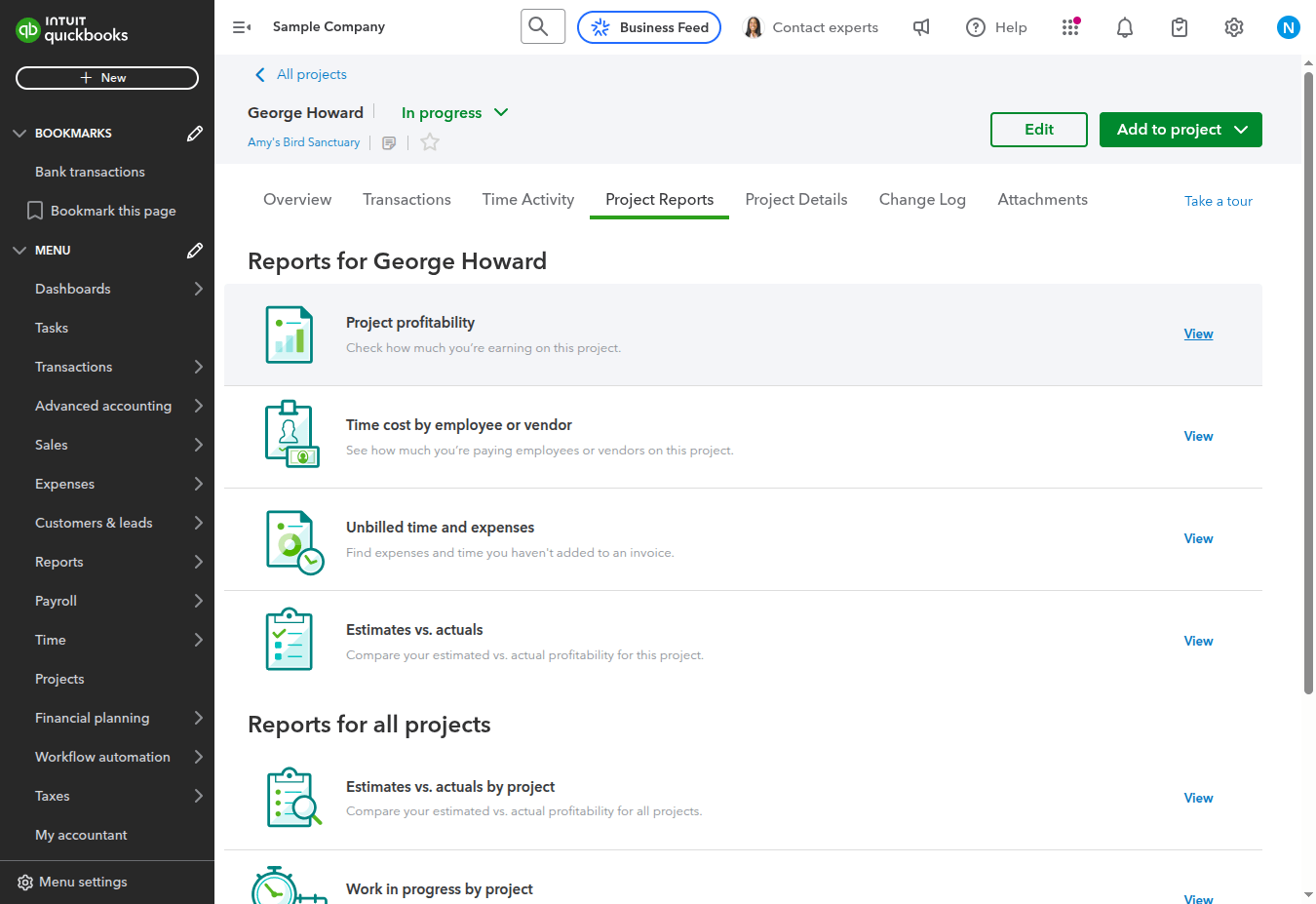The height and width of the screenshot is (904, 1316).
Task: Favorite the project with star icon
Action: tap(430, 142)
